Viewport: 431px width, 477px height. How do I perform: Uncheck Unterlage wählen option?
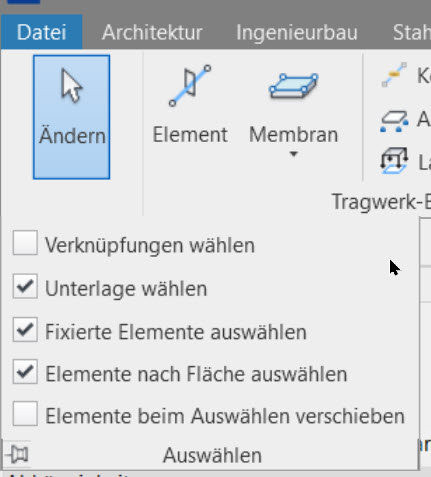point(25,286)
